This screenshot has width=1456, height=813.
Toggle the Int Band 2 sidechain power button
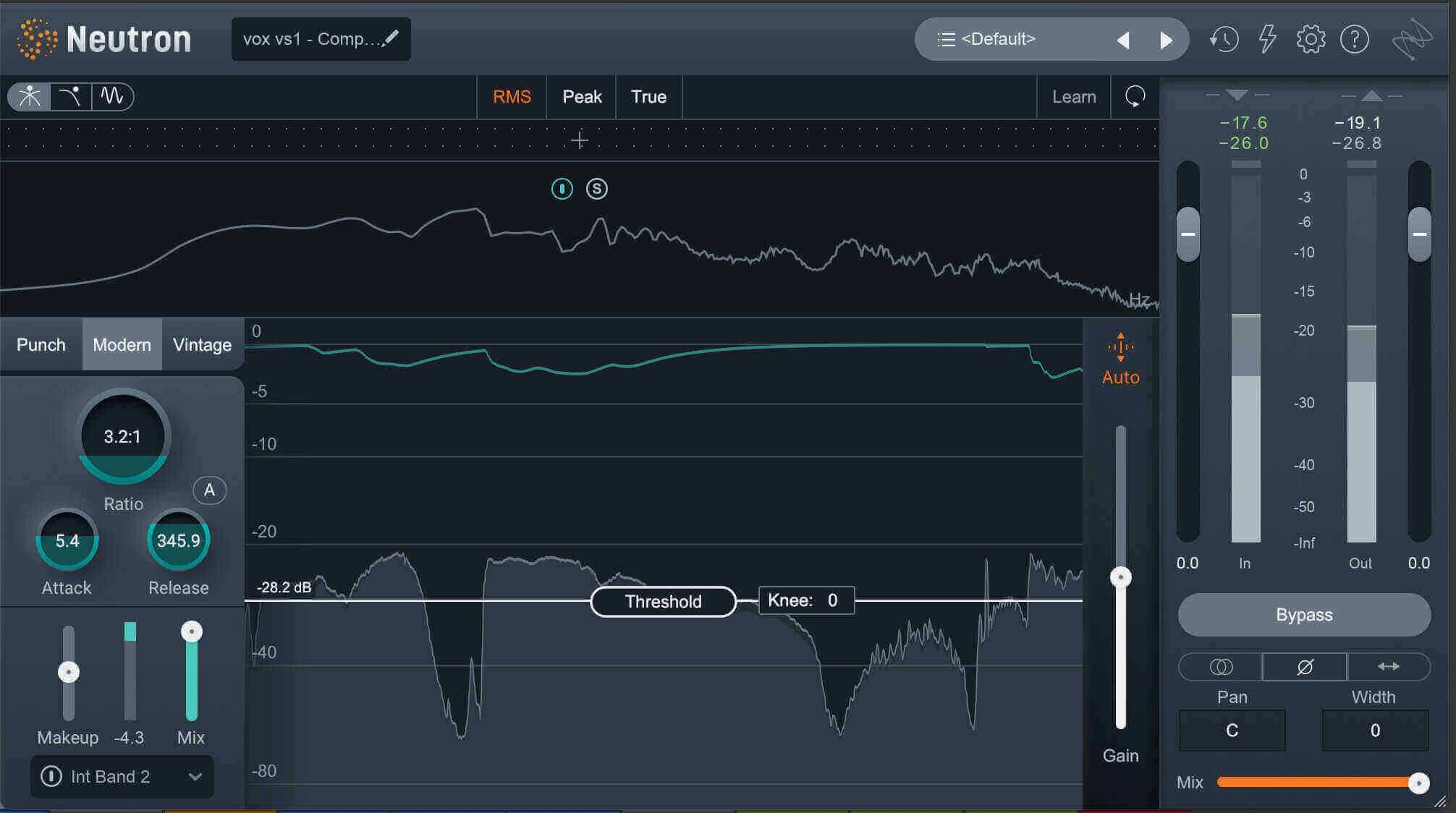tap(51, 776)
